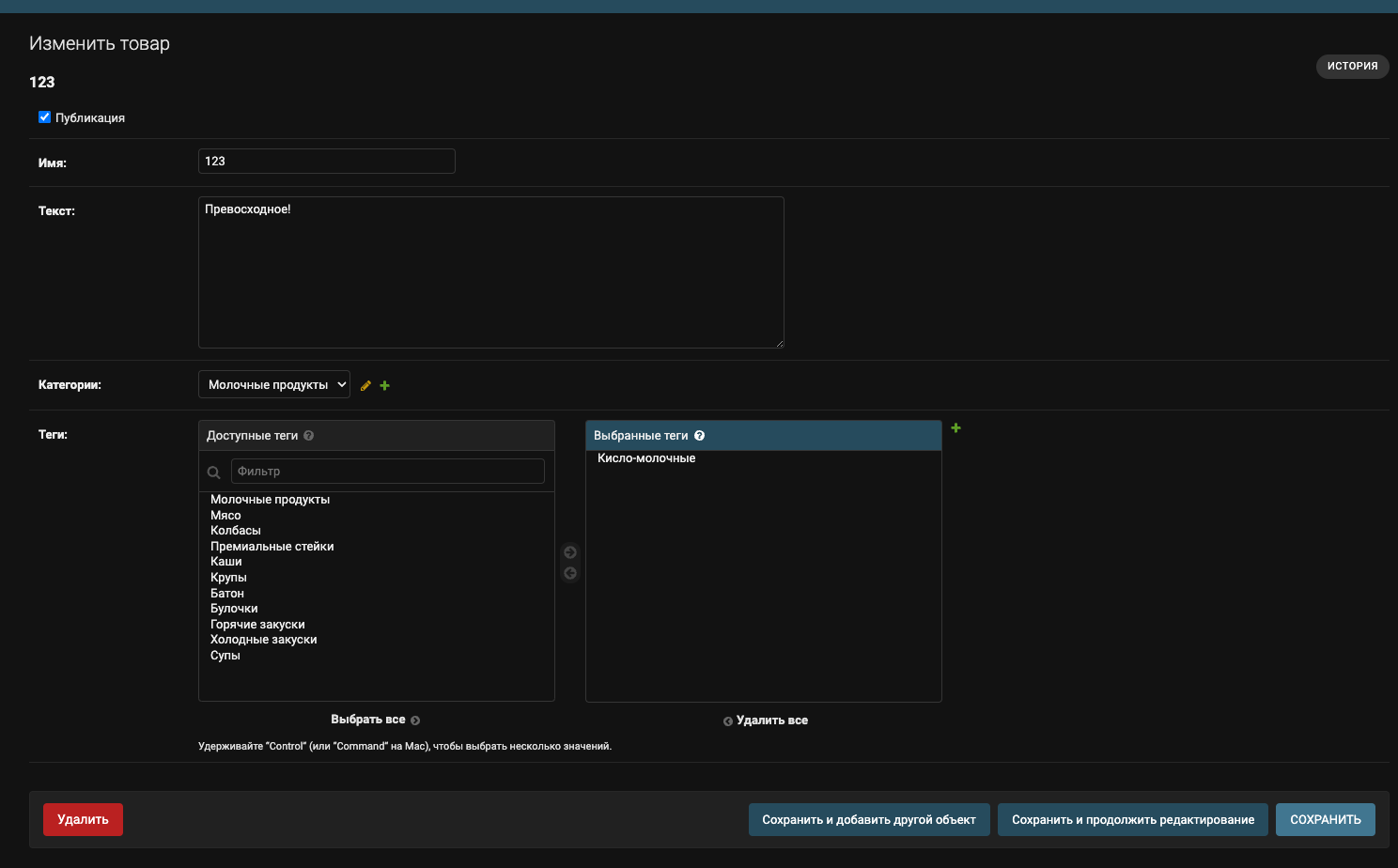Screen dimensions: 1398x868
Task: Click the pencil icon to edit selected category
Action: pyautogui.click(x=365, y=385)
